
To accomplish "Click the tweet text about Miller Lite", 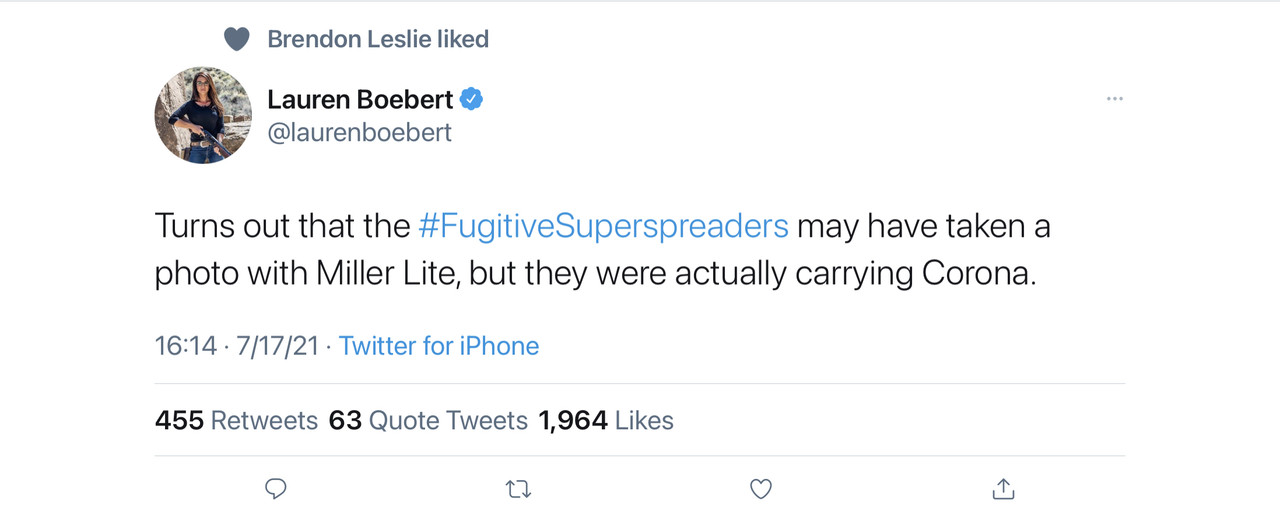I will [400, 273].
